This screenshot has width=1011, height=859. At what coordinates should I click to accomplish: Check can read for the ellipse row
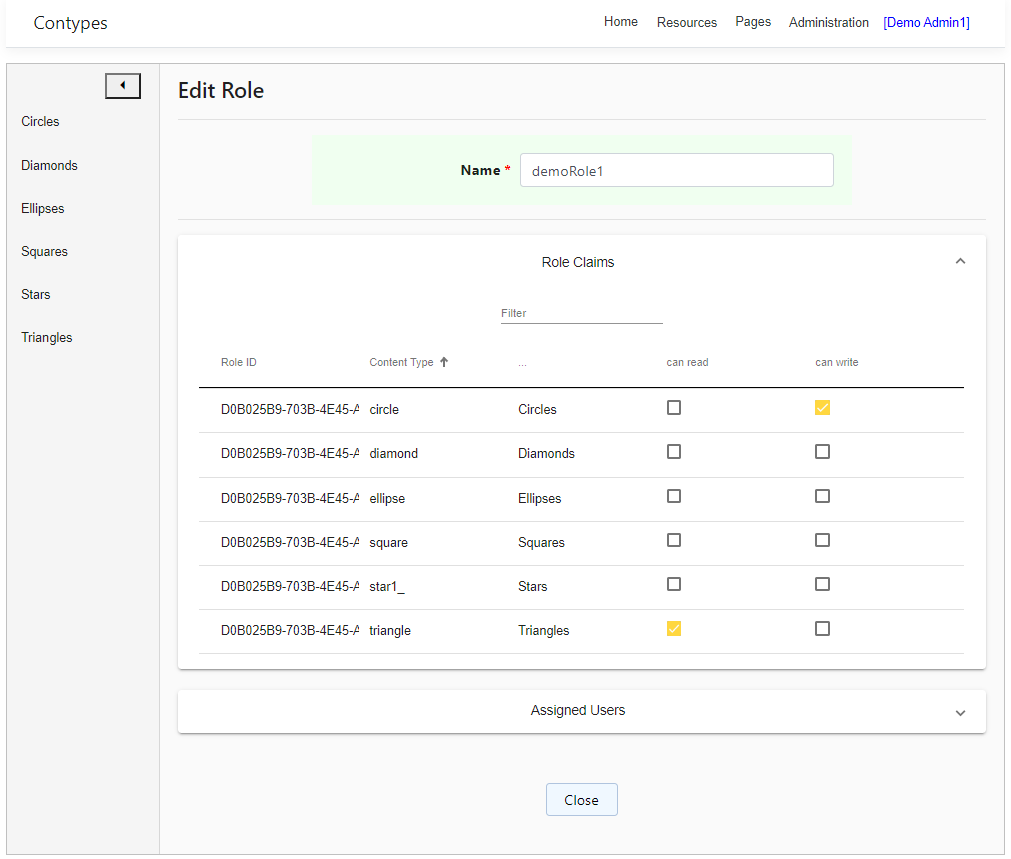coord(674,496)
